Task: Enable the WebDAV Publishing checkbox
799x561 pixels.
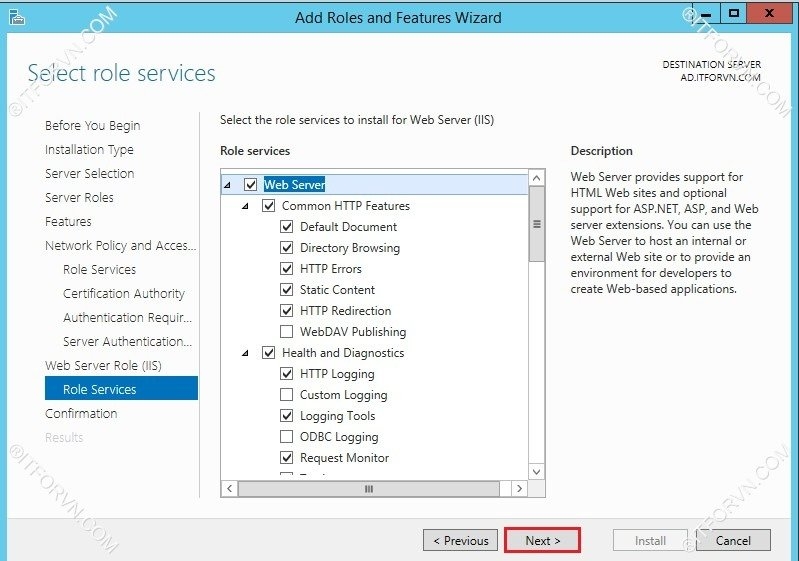Action: [x=287, y=332]
